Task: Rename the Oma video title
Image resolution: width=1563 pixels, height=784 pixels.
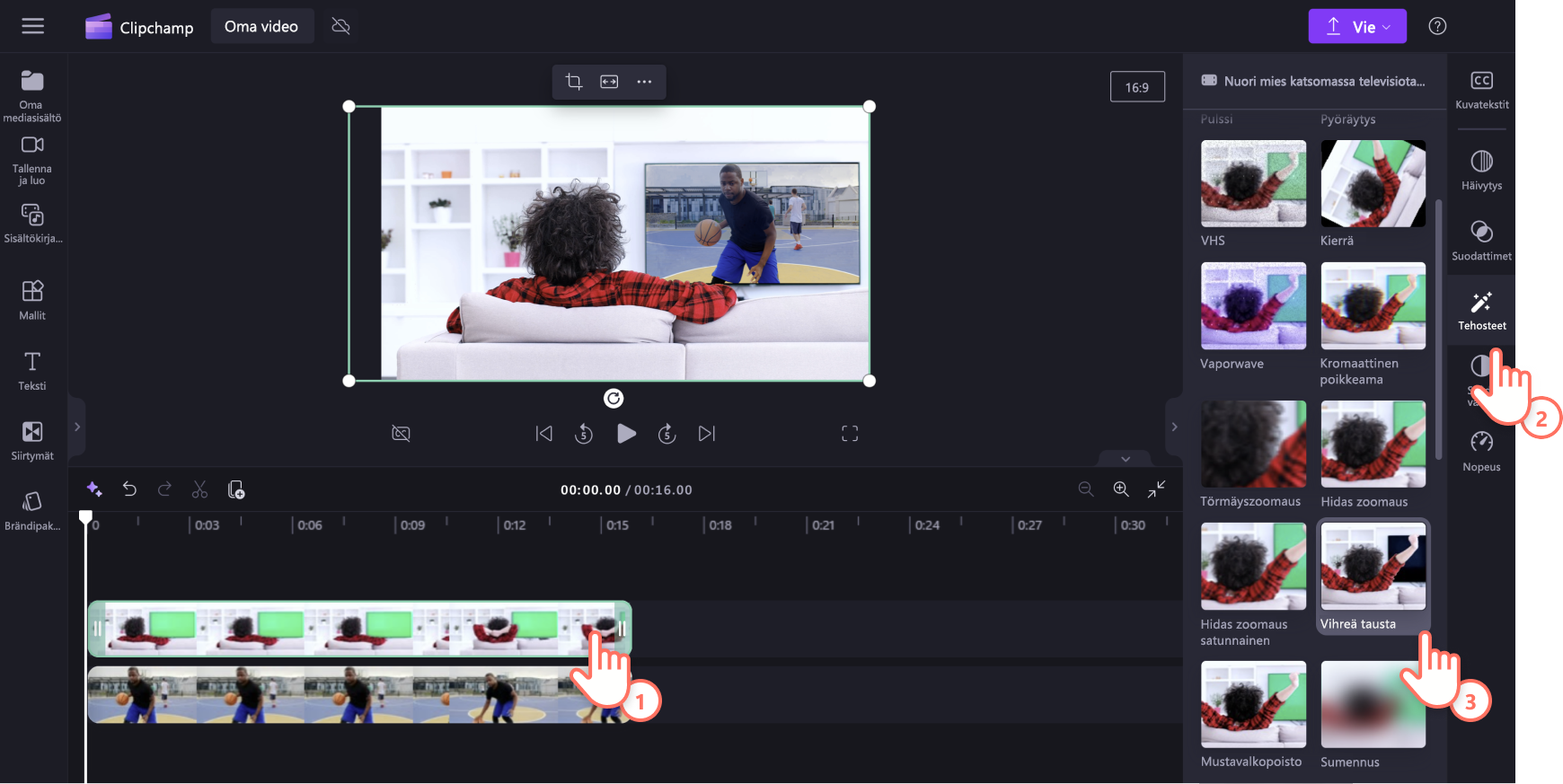Action: [261, 26]
